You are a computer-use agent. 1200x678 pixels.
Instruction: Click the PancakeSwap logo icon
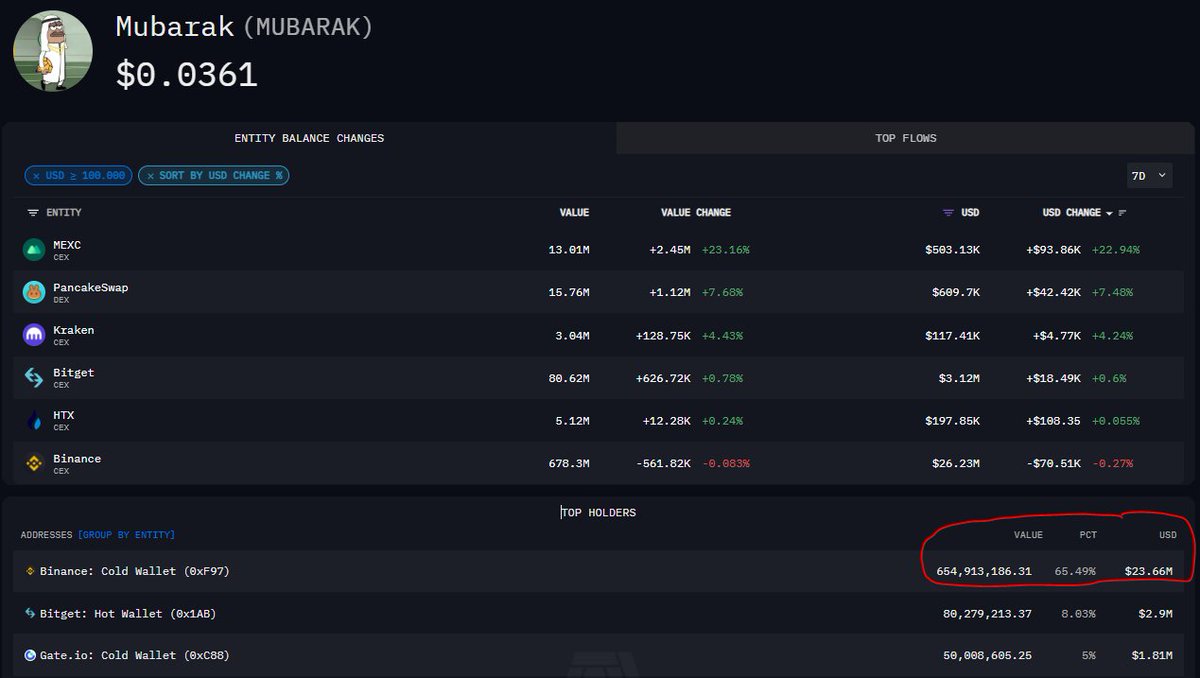[34, 292]
